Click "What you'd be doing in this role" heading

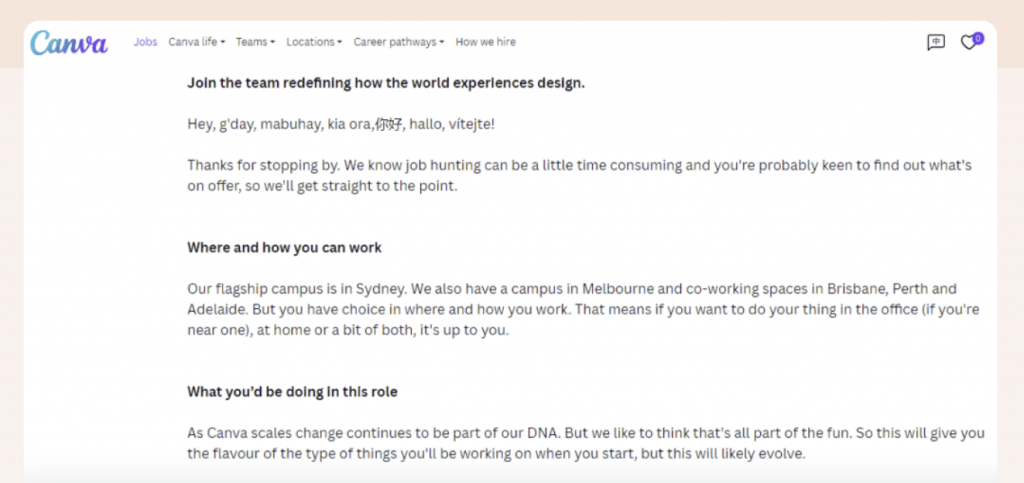tap(292, 391)
